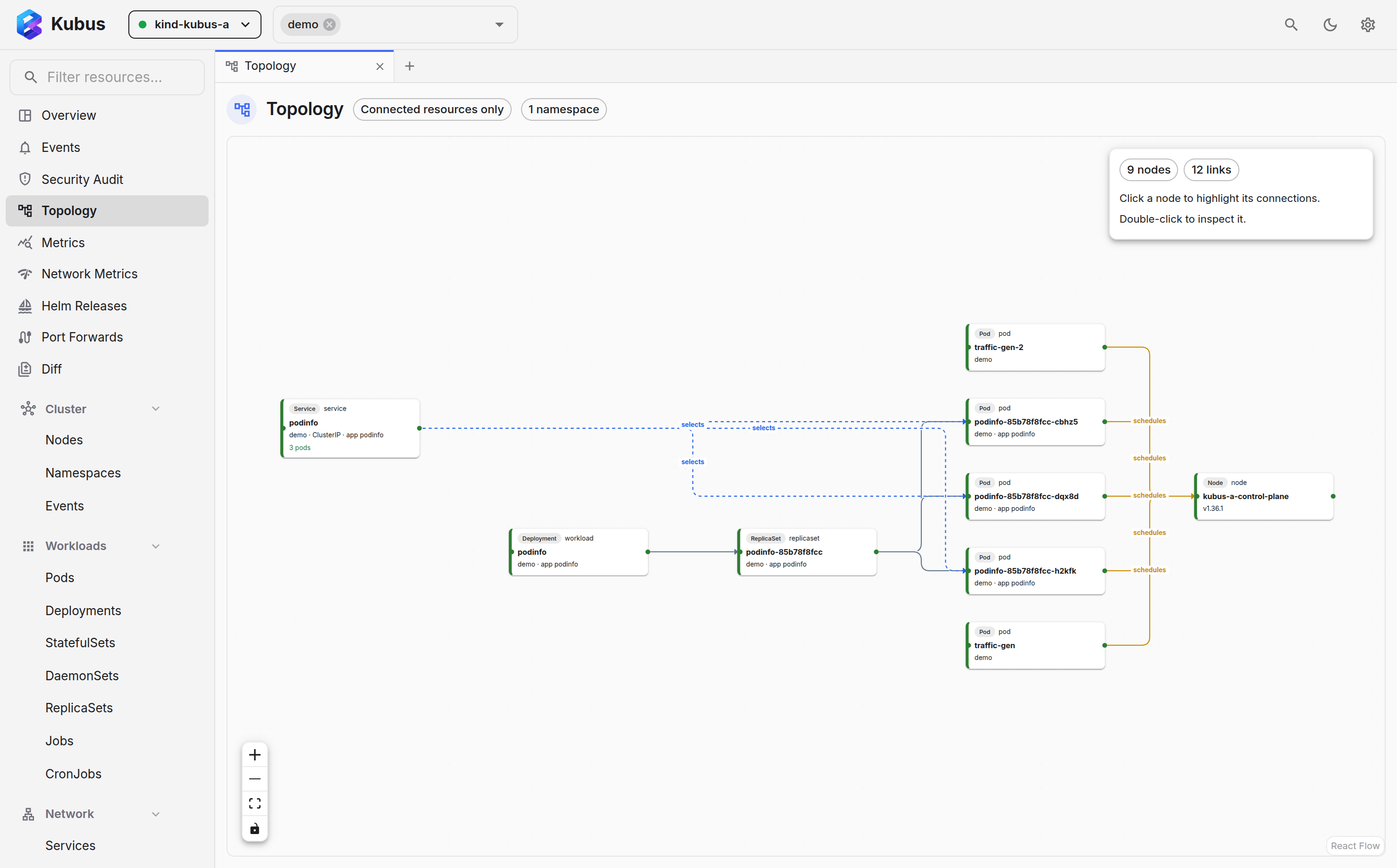The width and height of the screenshot is (1397, 868).
Task: Toggle the Connected resources only filter
Action: (432, 109)
